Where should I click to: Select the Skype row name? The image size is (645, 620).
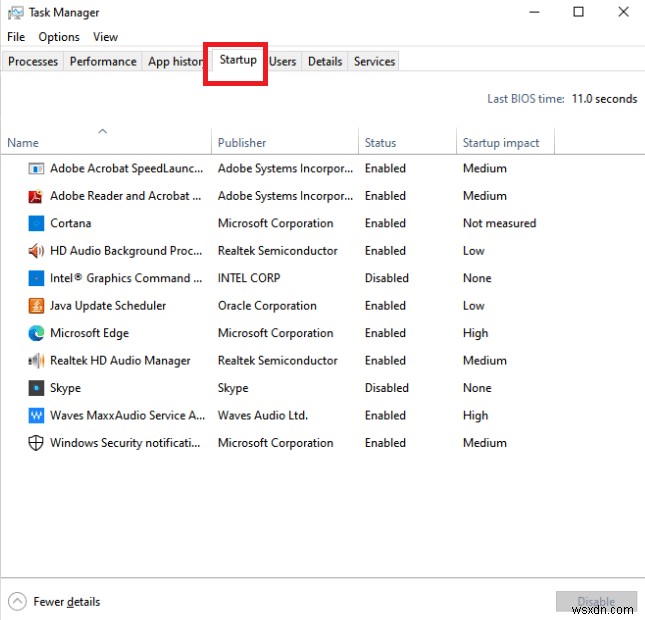click(x=65, y=388)
